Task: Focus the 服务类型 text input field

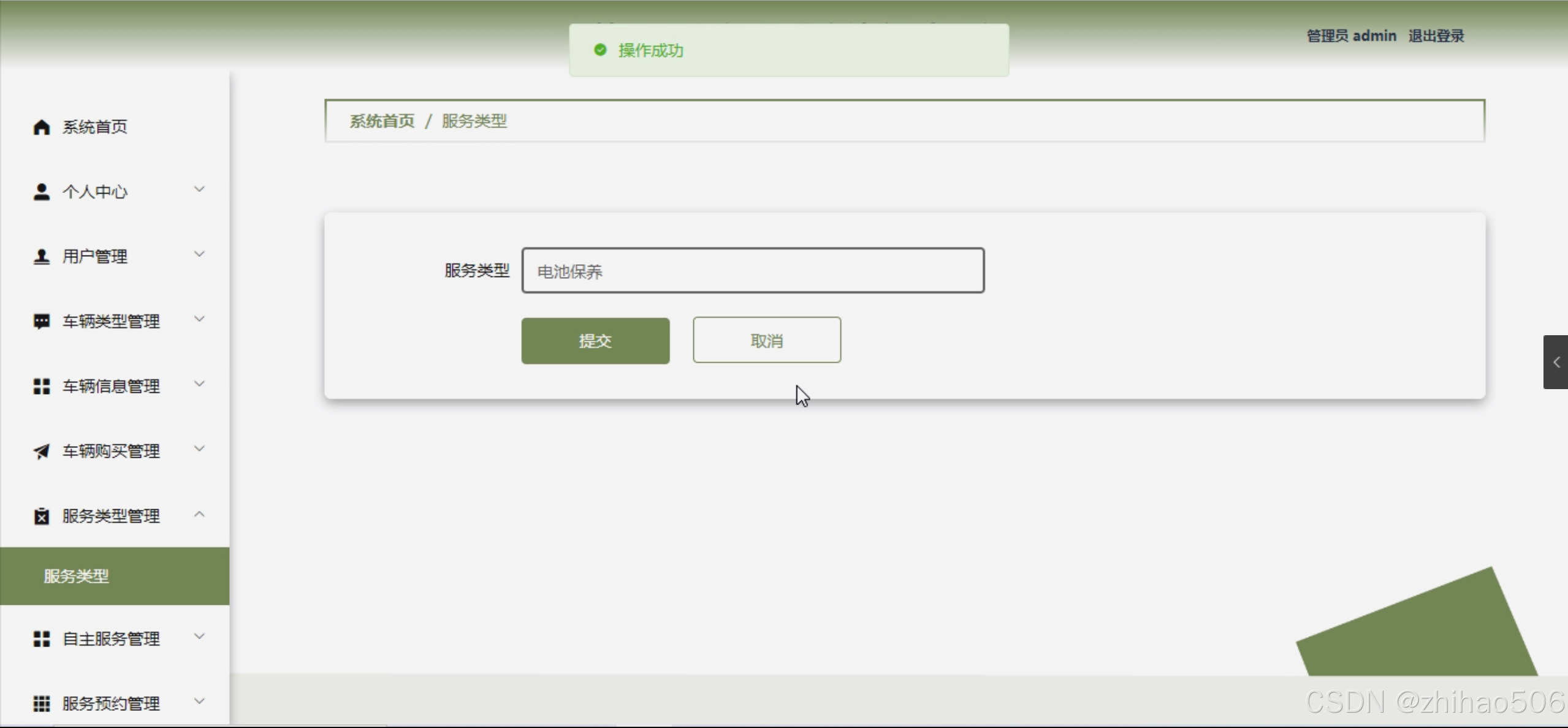Action: (x=753, y=271)
